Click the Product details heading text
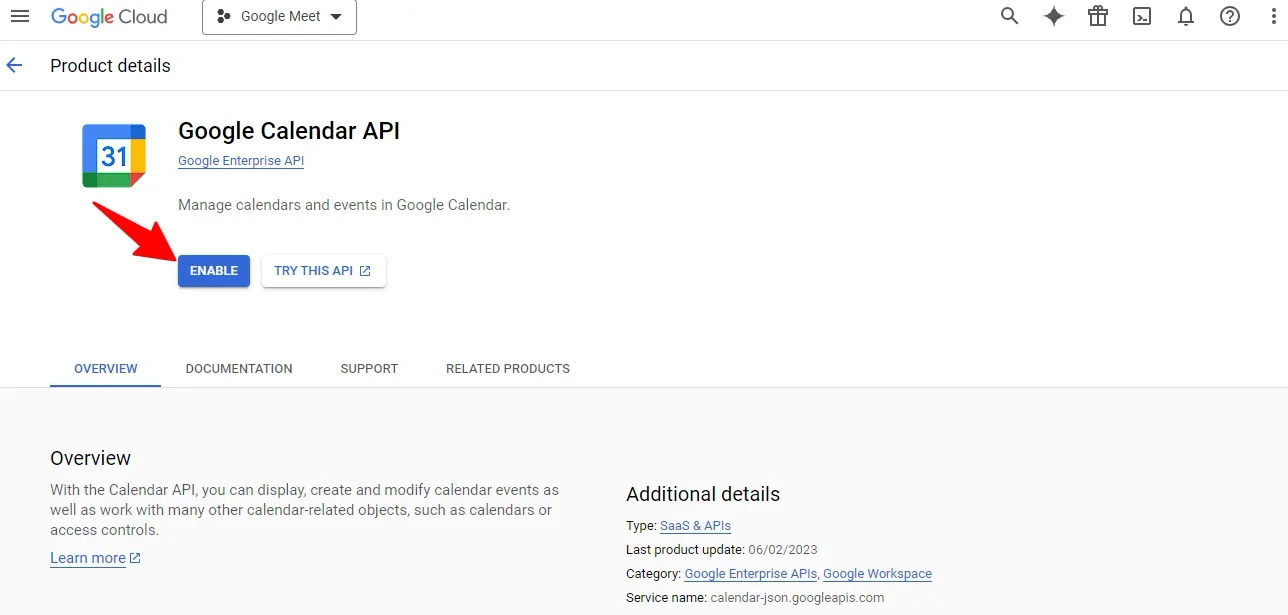The image size is (1288, 615). click(x=110, y=66)
